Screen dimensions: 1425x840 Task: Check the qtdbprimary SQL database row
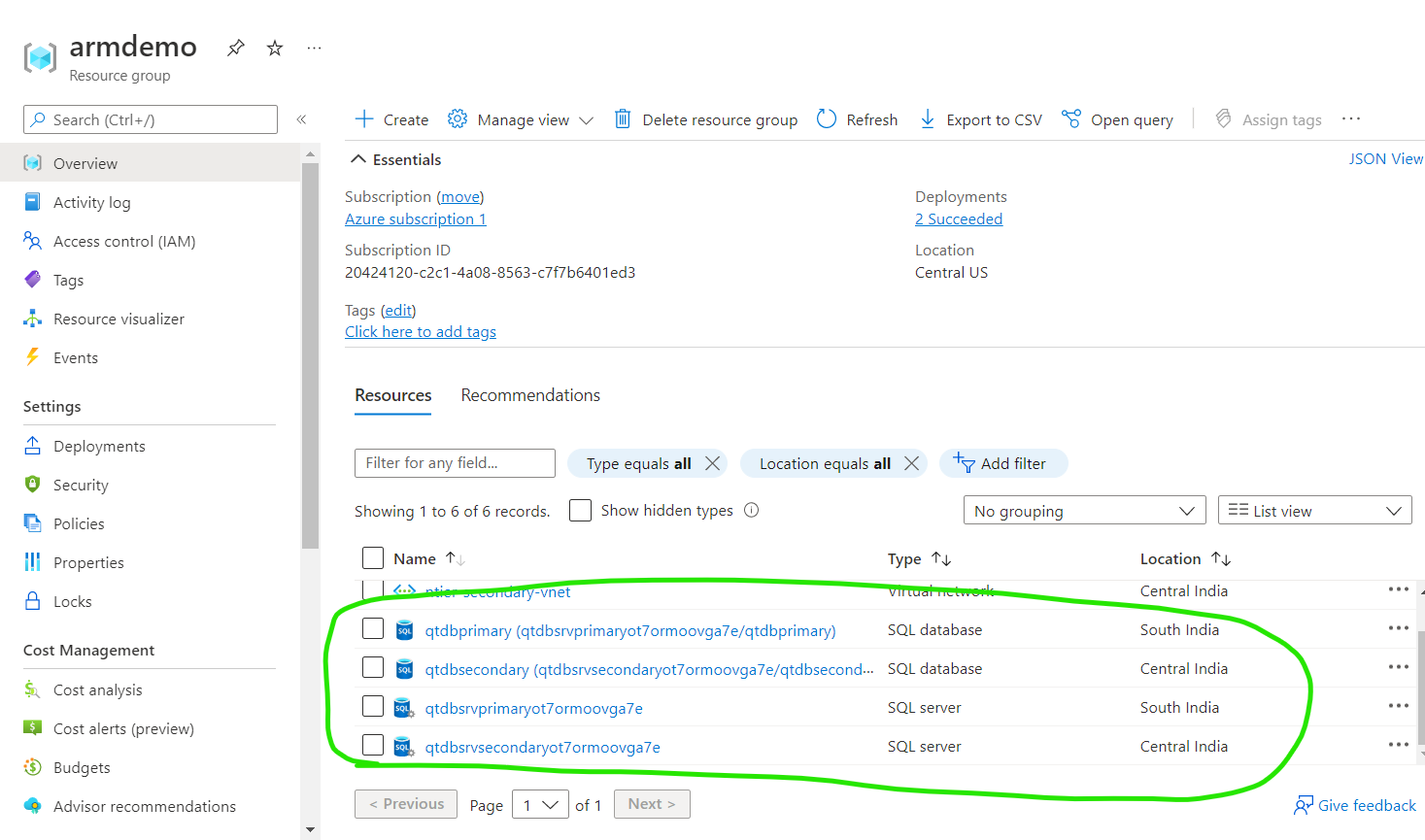pyautogui.click(x=373, y=628)
